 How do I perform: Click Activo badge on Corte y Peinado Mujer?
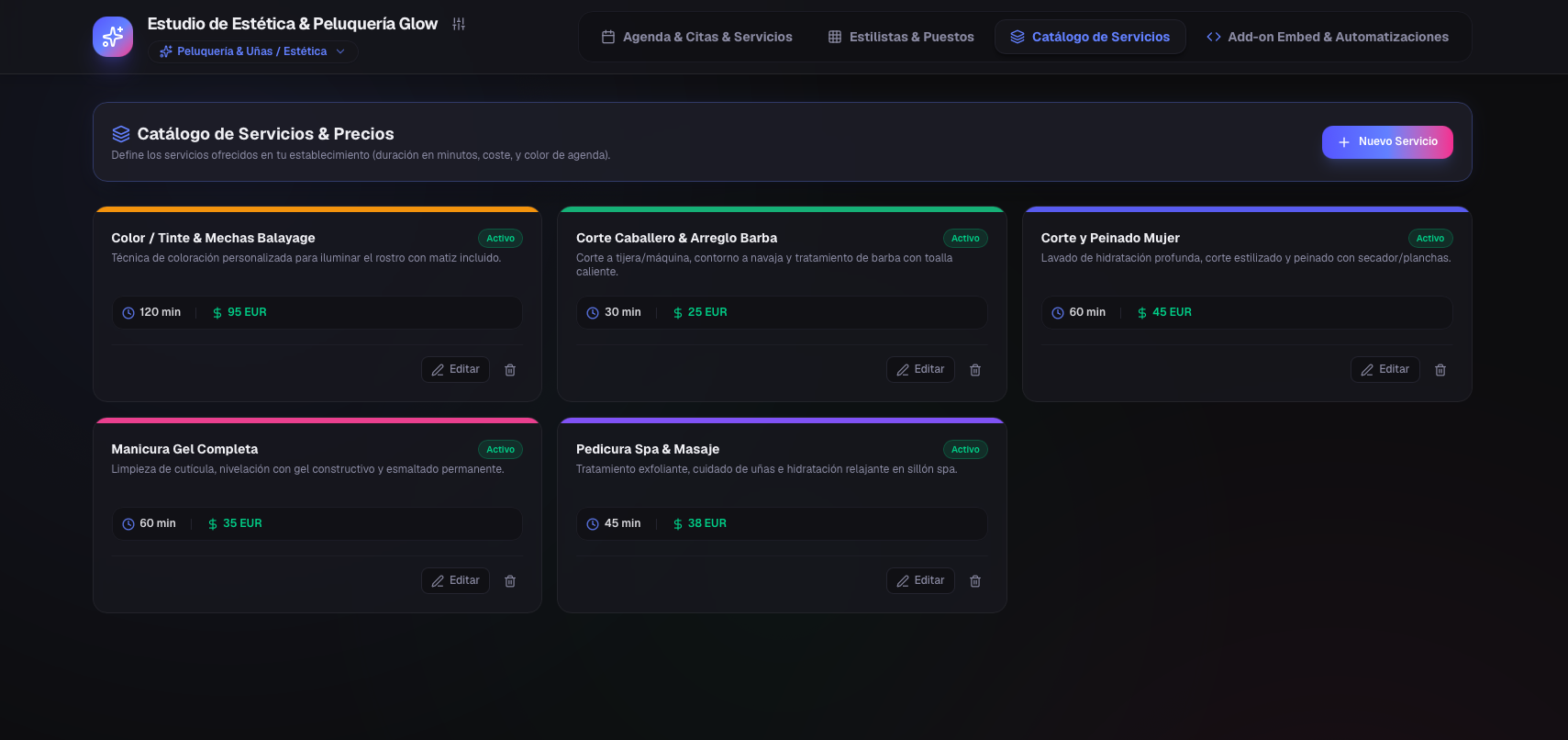click(x=1430, y=238)
